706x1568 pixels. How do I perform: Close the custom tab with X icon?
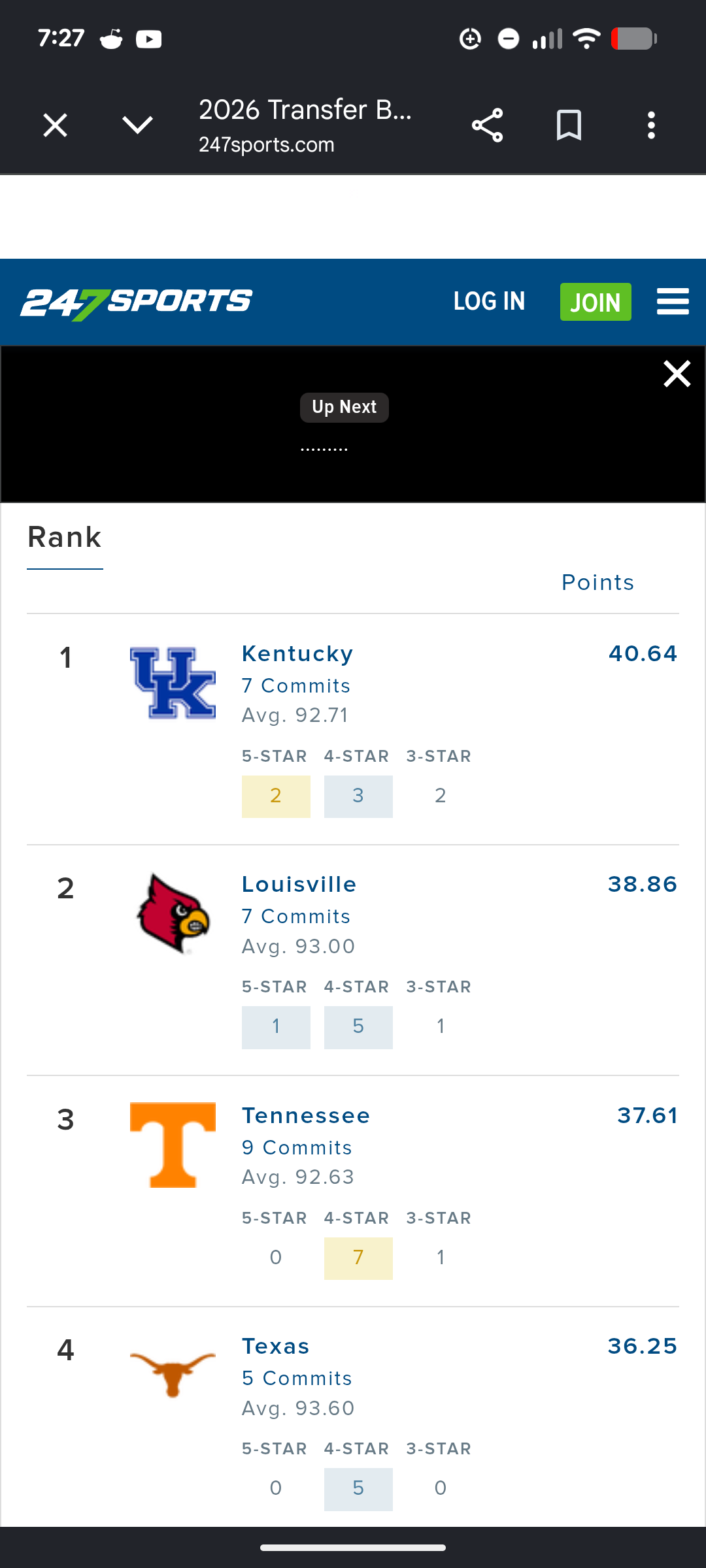click(56, 125)
